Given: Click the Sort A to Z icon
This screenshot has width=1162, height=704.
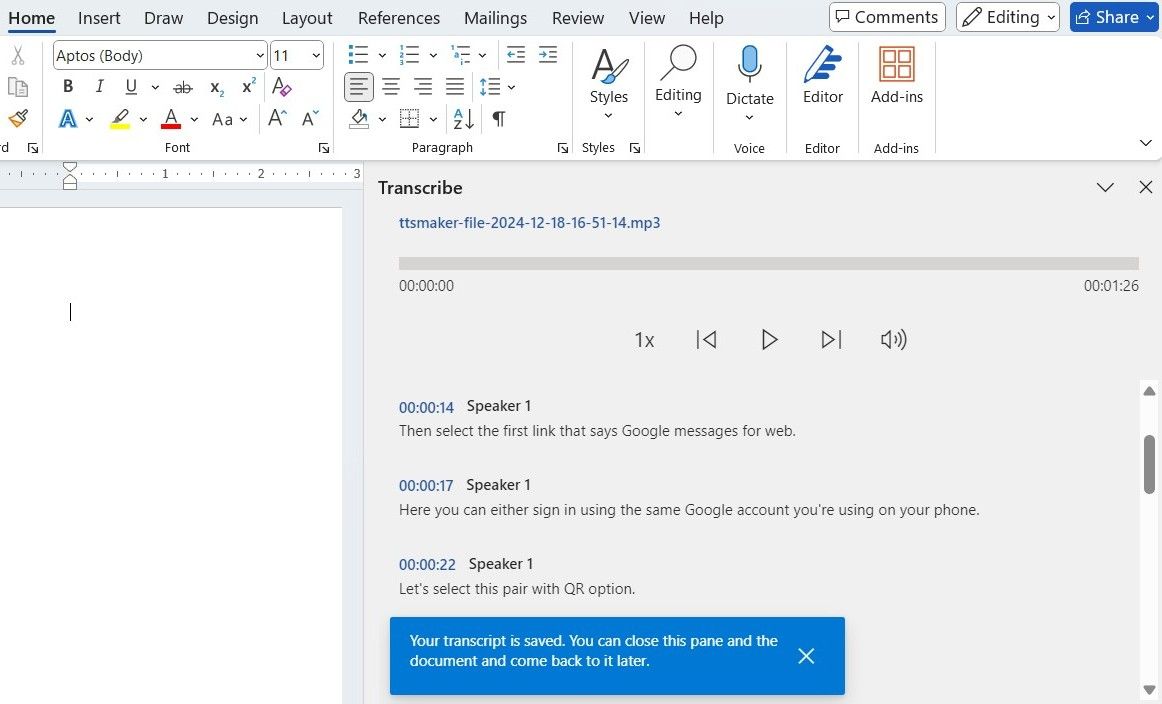Looking at the screenshot, I should (463, 119).
